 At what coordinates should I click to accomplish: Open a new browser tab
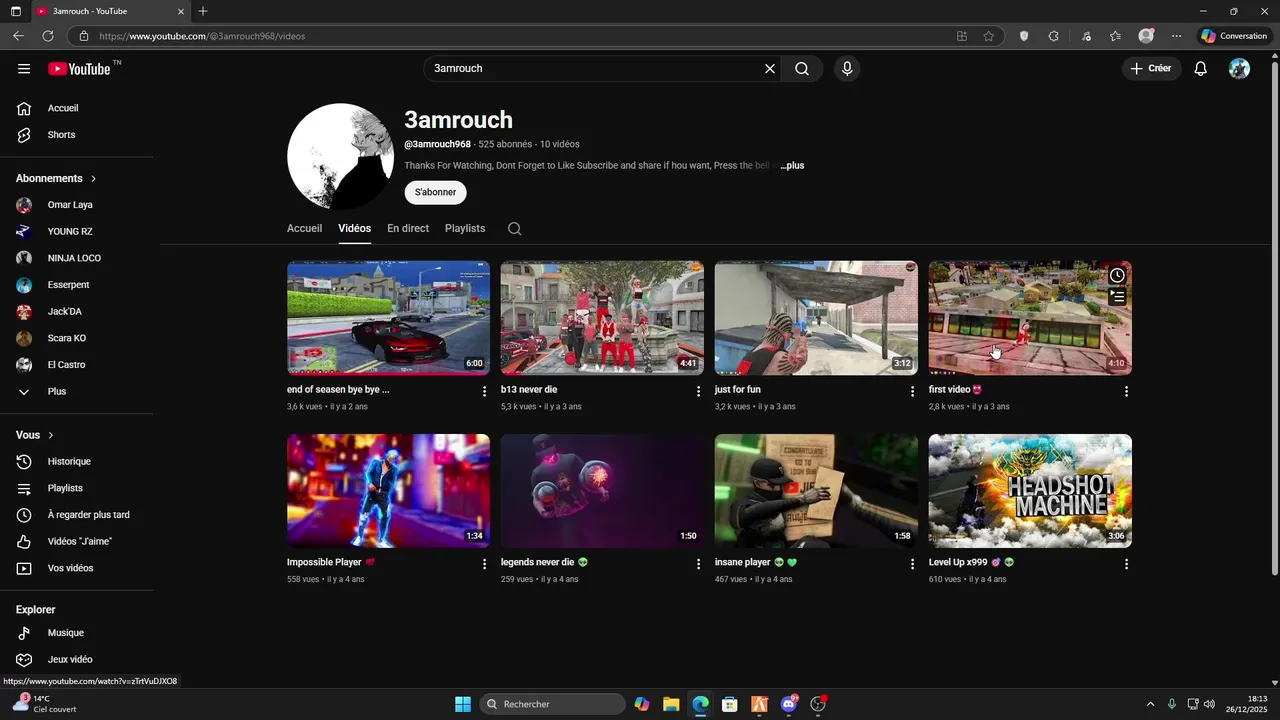203,11
